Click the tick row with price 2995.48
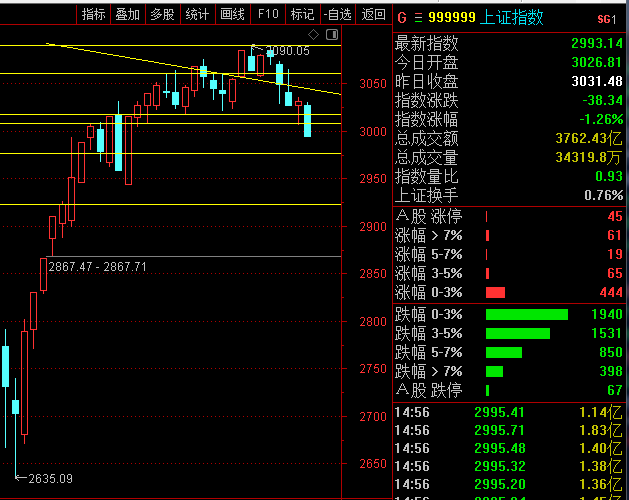 (x=509, y=448)
